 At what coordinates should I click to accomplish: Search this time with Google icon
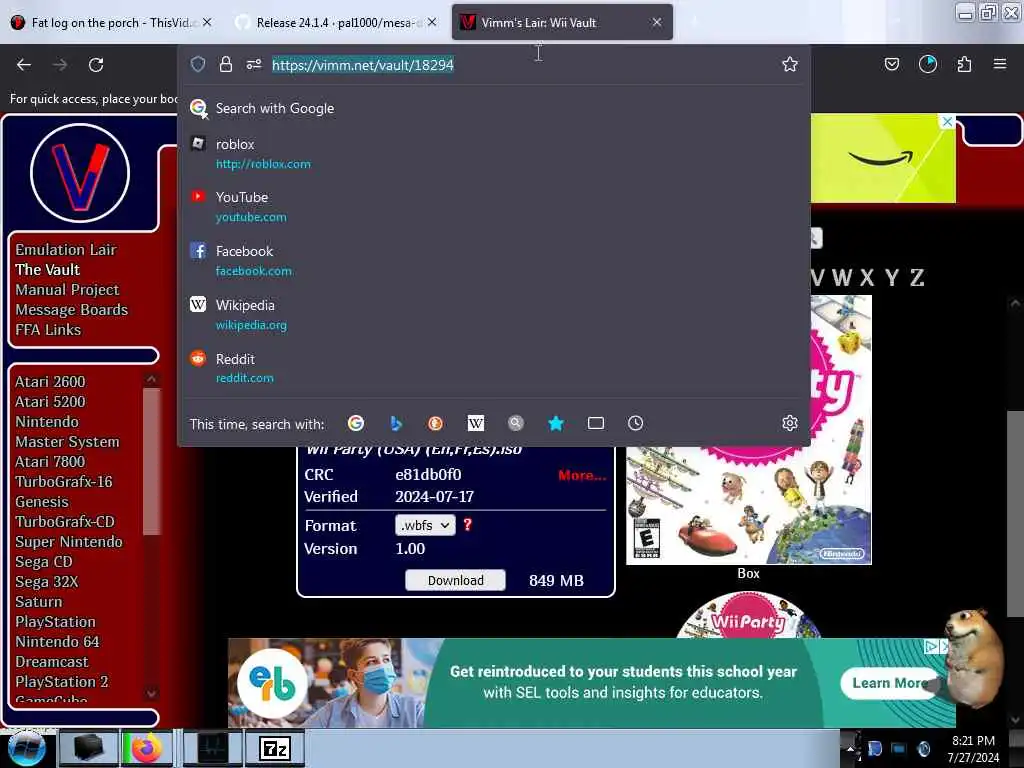point(356,423)
